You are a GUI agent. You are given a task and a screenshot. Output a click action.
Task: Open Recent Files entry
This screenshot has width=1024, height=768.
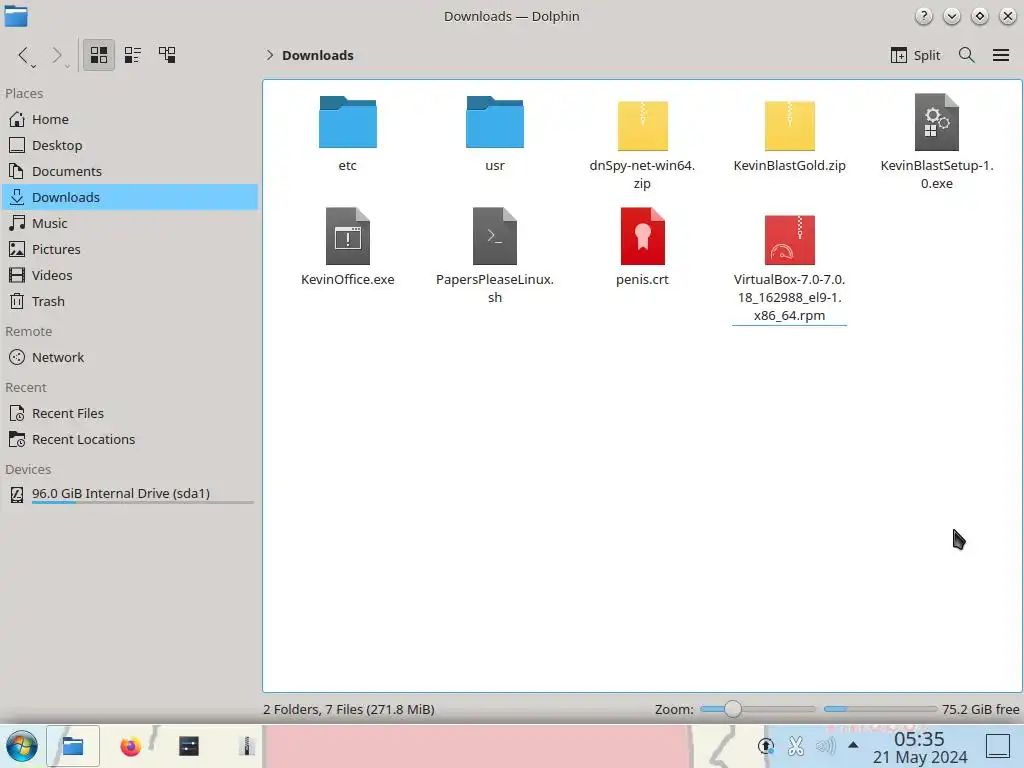(130, 414)
